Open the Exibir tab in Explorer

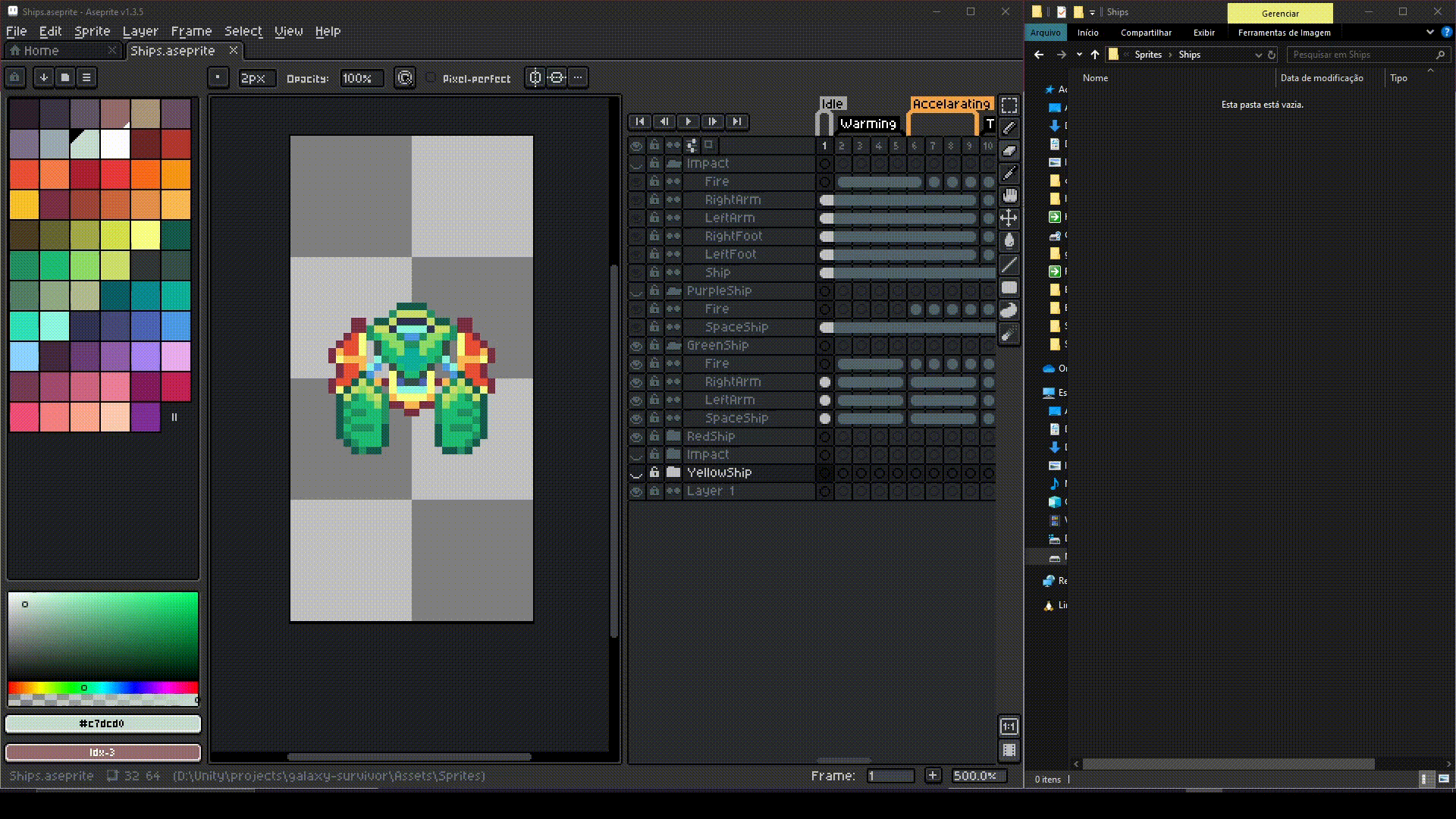pyautogui.click(x=1203, y=33)
